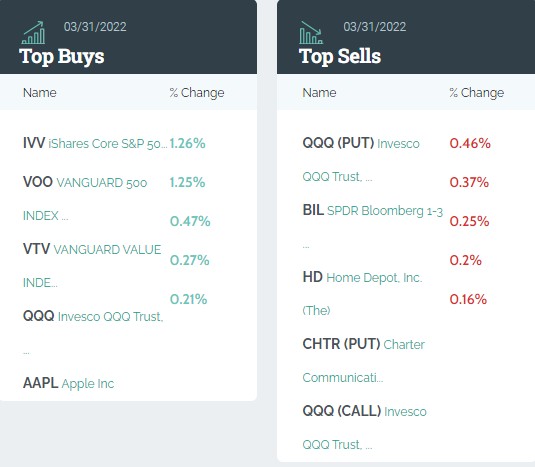Screen dimensions: 535x467
Task: Click the 0.46% change value in Top Sells
Action: tap(470, 144)
